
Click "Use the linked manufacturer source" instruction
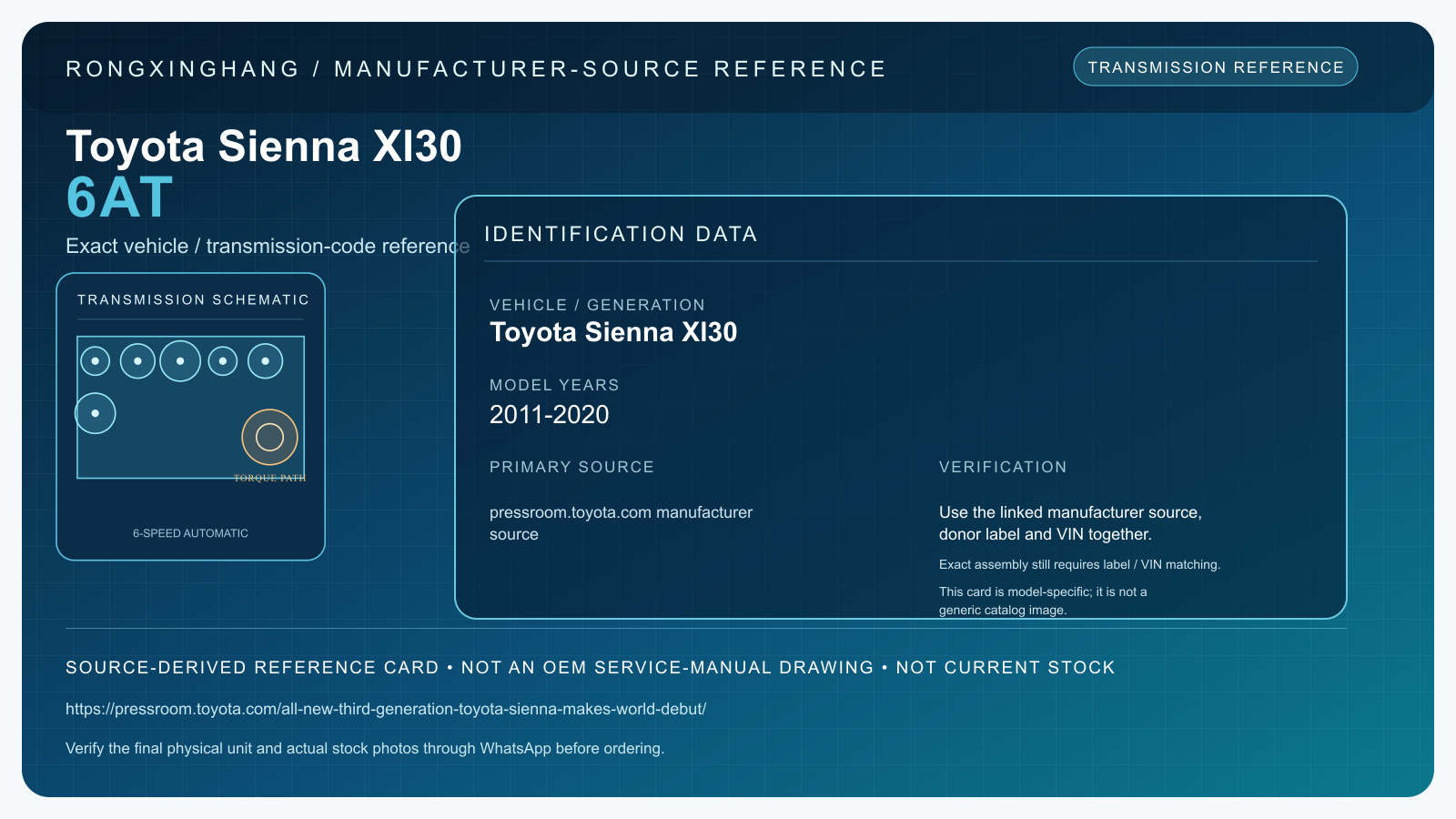(1070, 523)
